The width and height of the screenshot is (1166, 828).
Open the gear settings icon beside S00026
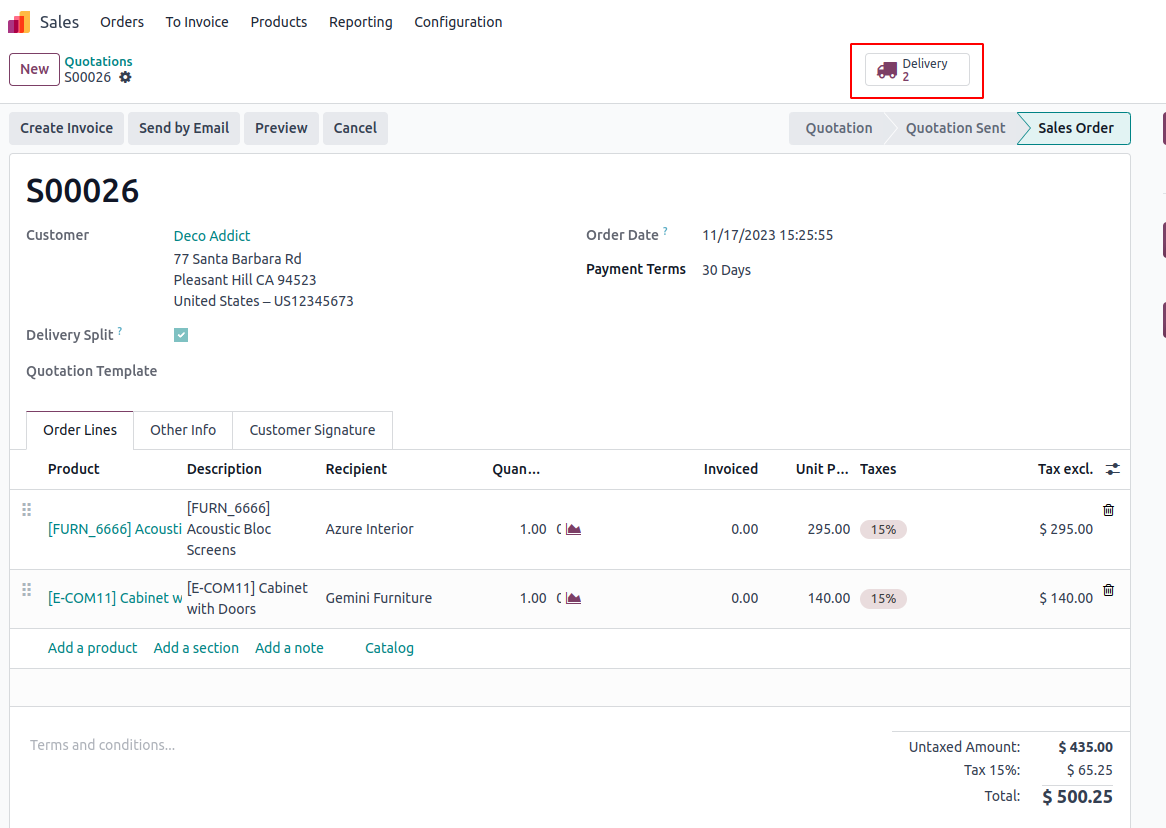pos(125,77)
